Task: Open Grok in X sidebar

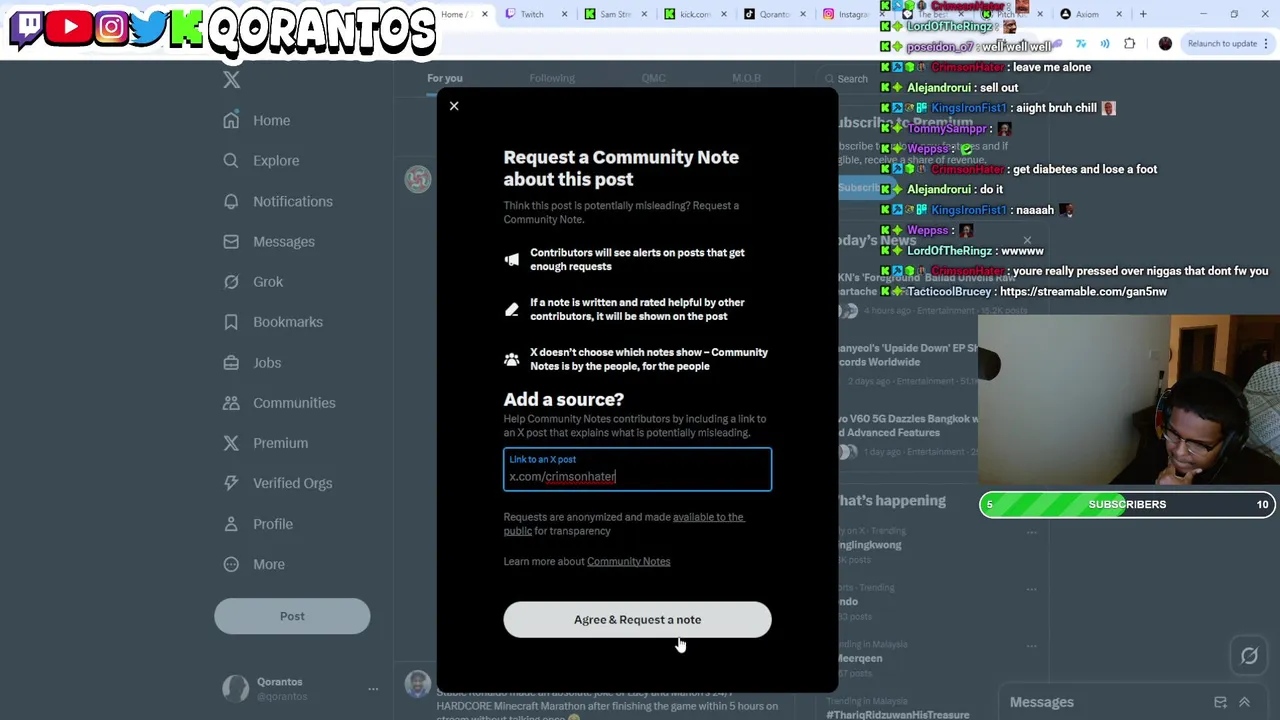Action: click(x=268, y=282)
